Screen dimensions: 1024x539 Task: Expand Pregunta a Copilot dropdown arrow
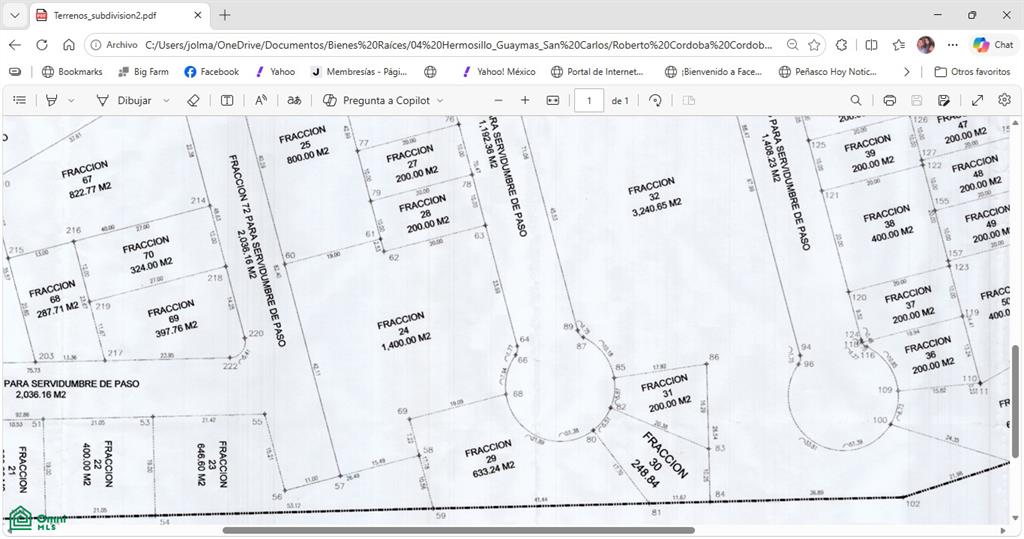pyautogui.click(x=440, y=101)
